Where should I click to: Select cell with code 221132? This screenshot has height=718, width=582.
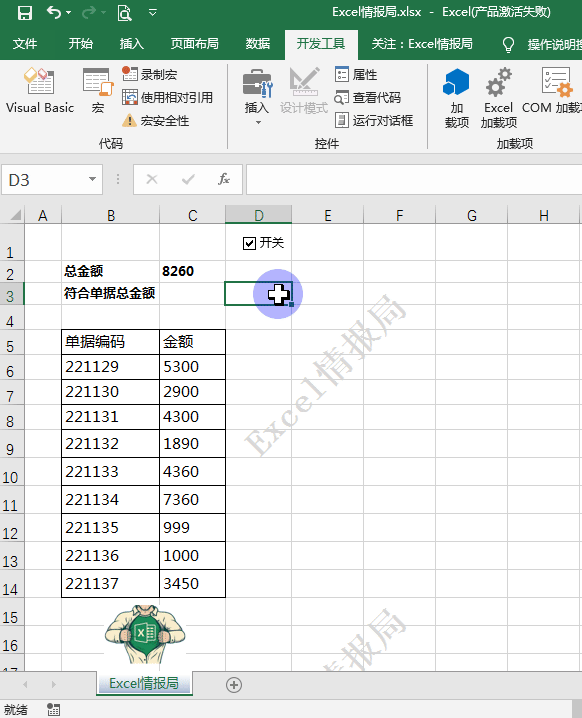(x=110, y=443)
